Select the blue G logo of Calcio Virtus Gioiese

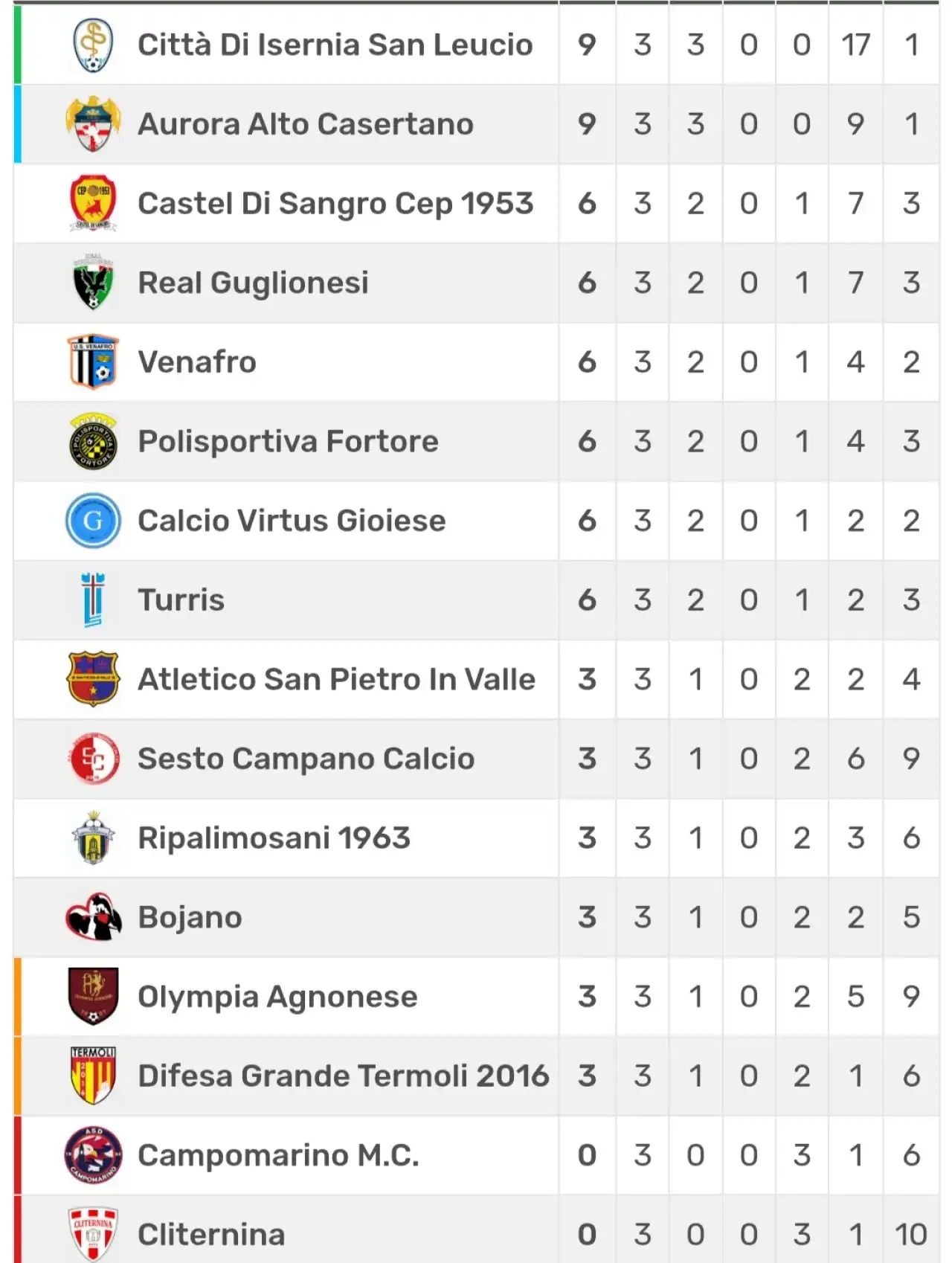tap(93, 521)
